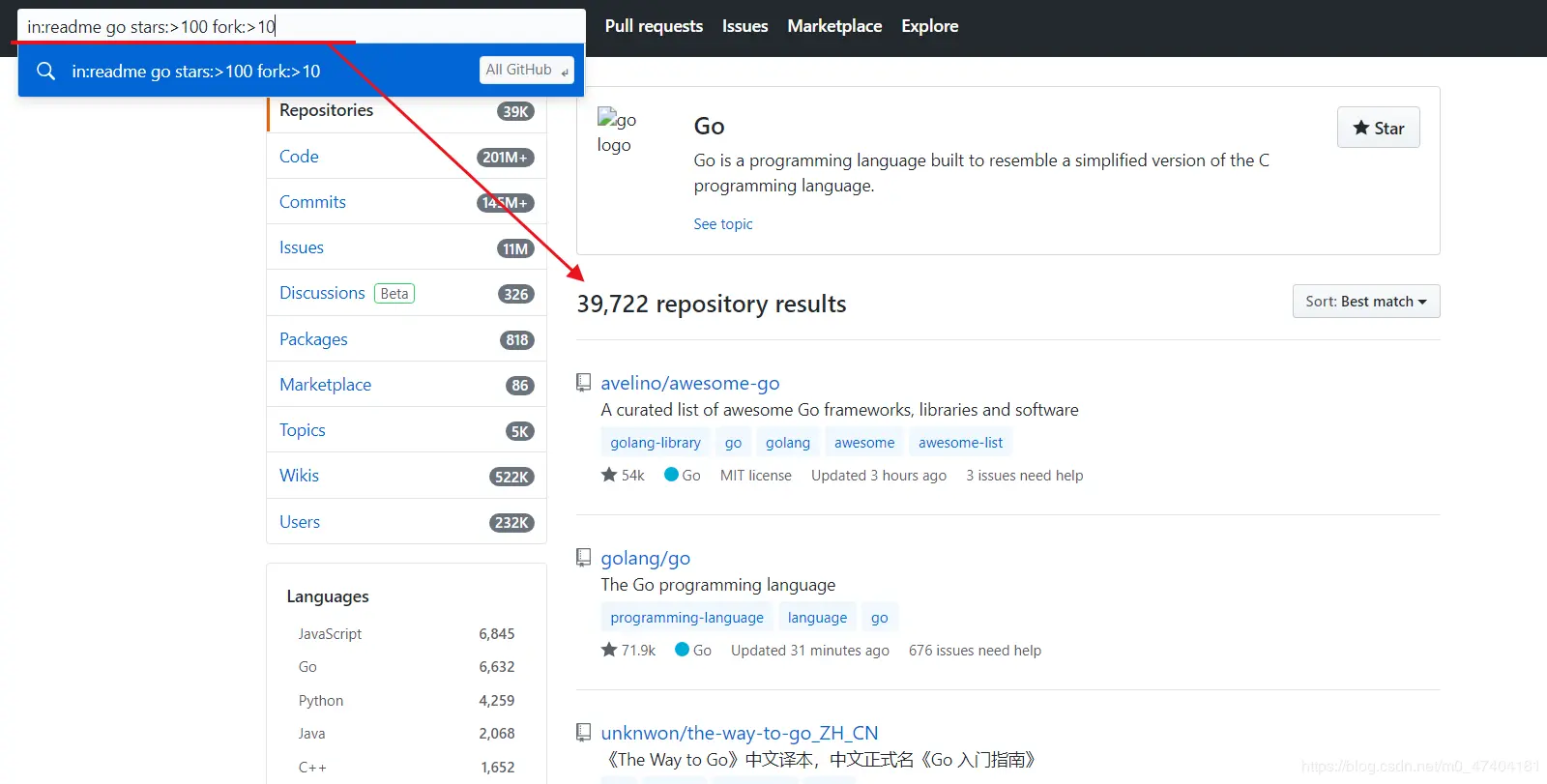Filter results by C++ language
The image size is (1547, 784).
pyautogui.click(x=406, y=768)
